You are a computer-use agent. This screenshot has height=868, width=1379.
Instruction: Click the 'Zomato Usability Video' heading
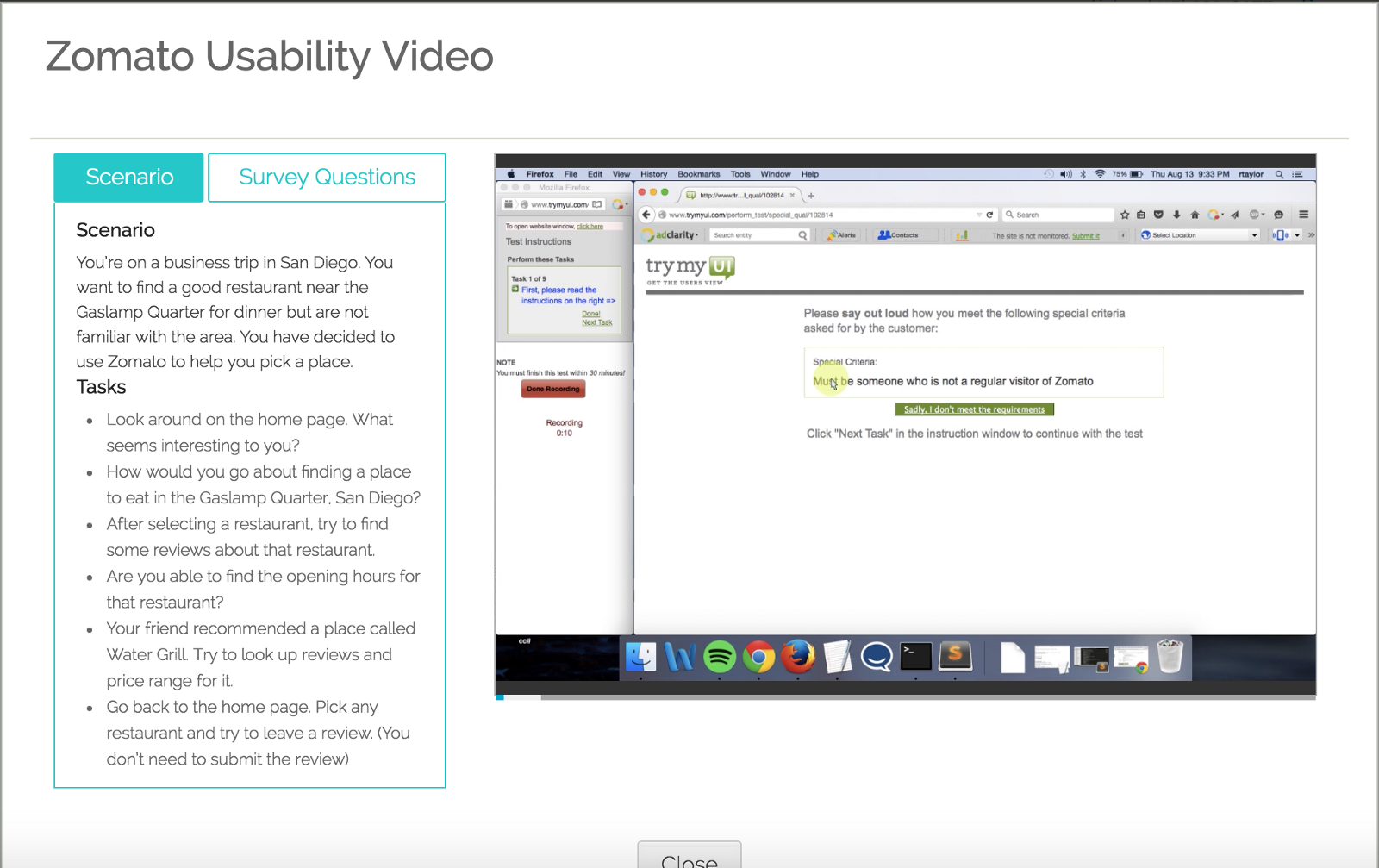(270, 57)
